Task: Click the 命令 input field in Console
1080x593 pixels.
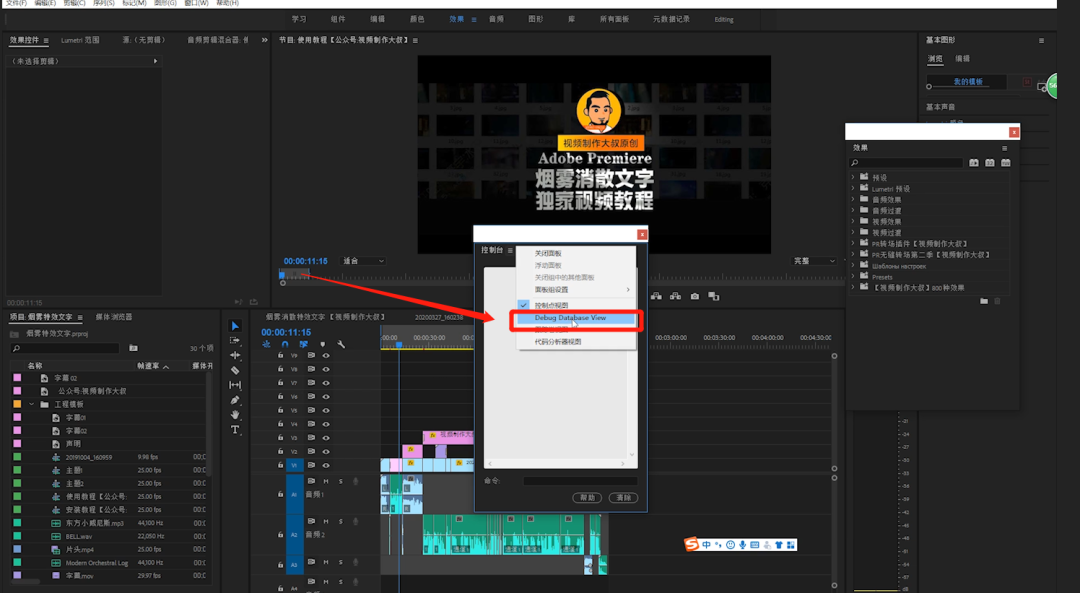Action: tap(579, 481)
